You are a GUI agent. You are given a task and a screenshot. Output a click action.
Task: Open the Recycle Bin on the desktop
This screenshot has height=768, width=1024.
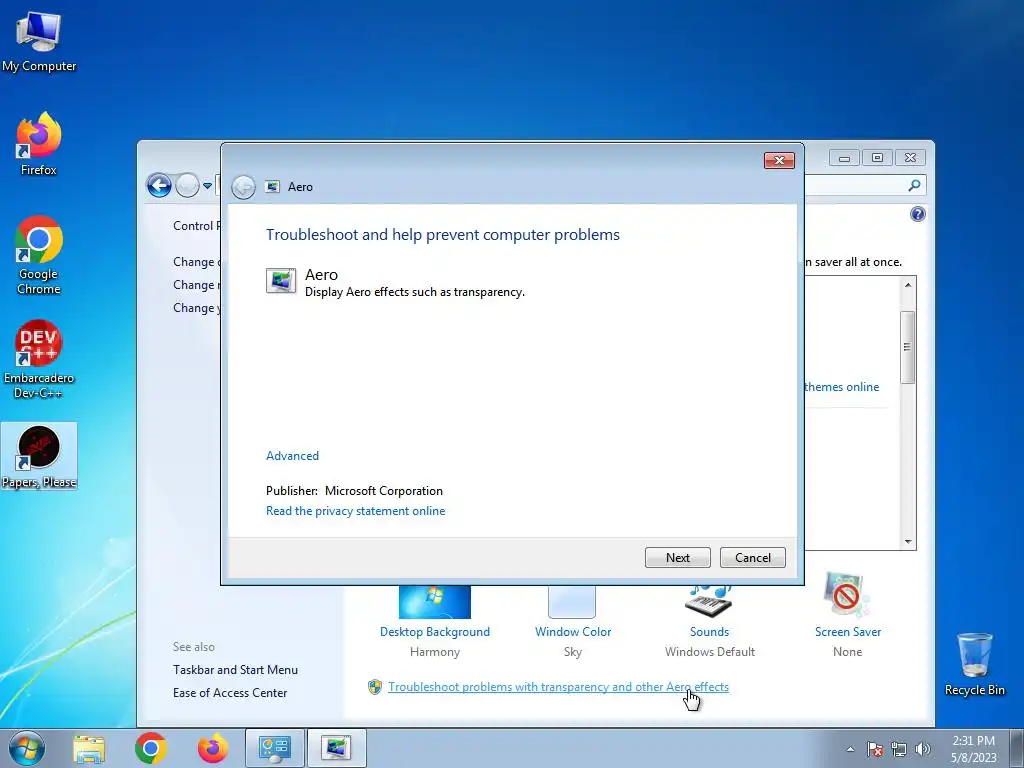tap(974, 664)
